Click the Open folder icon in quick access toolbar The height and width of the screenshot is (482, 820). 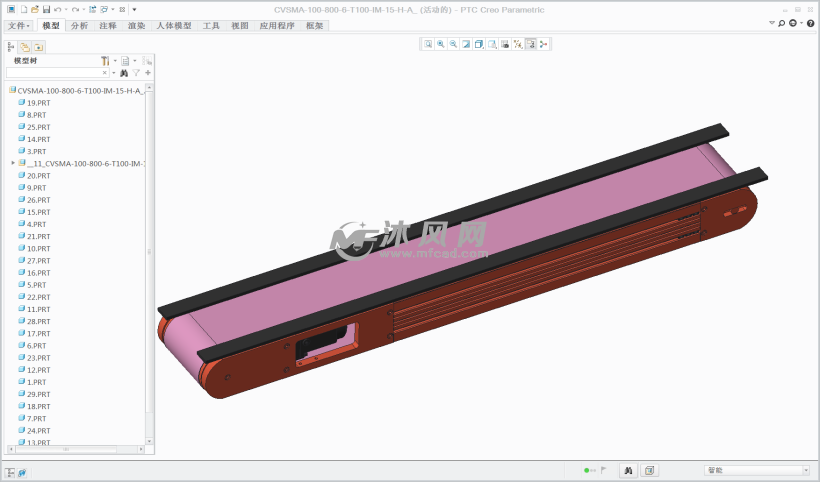point(34,9)
